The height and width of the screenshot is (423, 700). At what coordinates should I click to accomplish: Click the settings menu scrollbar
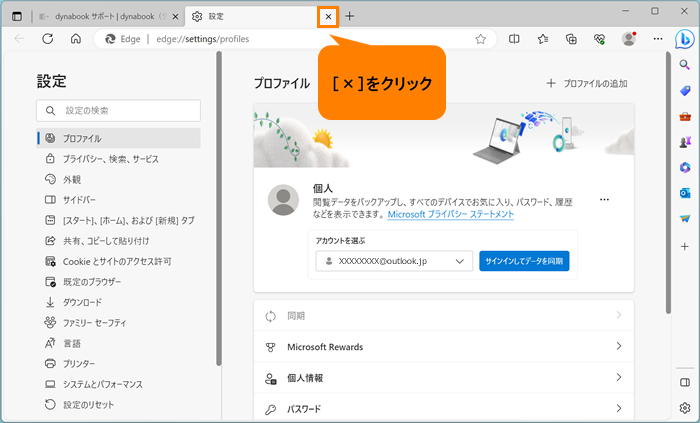coord(219,209)
